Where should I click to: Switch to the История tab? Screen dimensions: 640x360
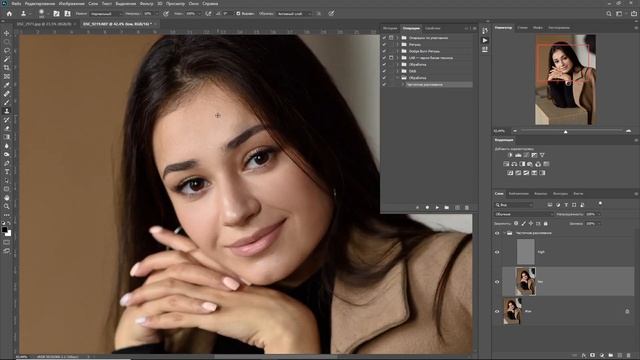(x=390, y=28)
